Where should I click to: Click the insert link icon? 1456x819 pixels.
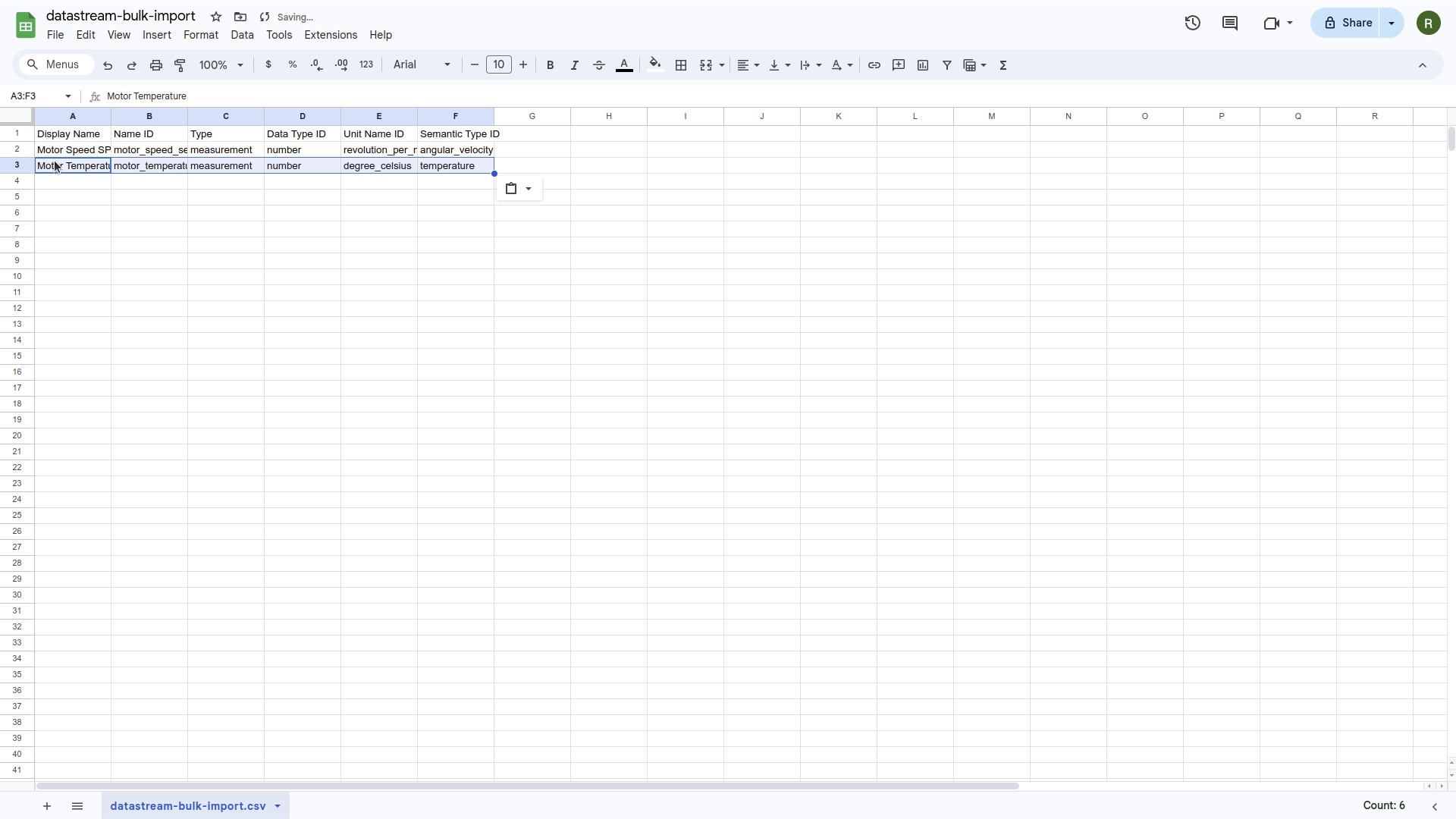coord(874,65)
